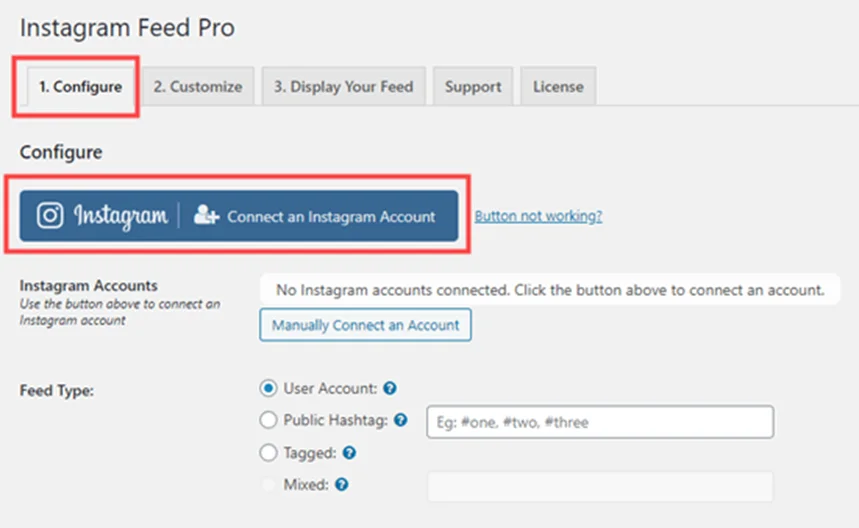Viewport: 859px width, 528px height.
Task: Select the User Account feed type
Action: [x=268, y=388]
